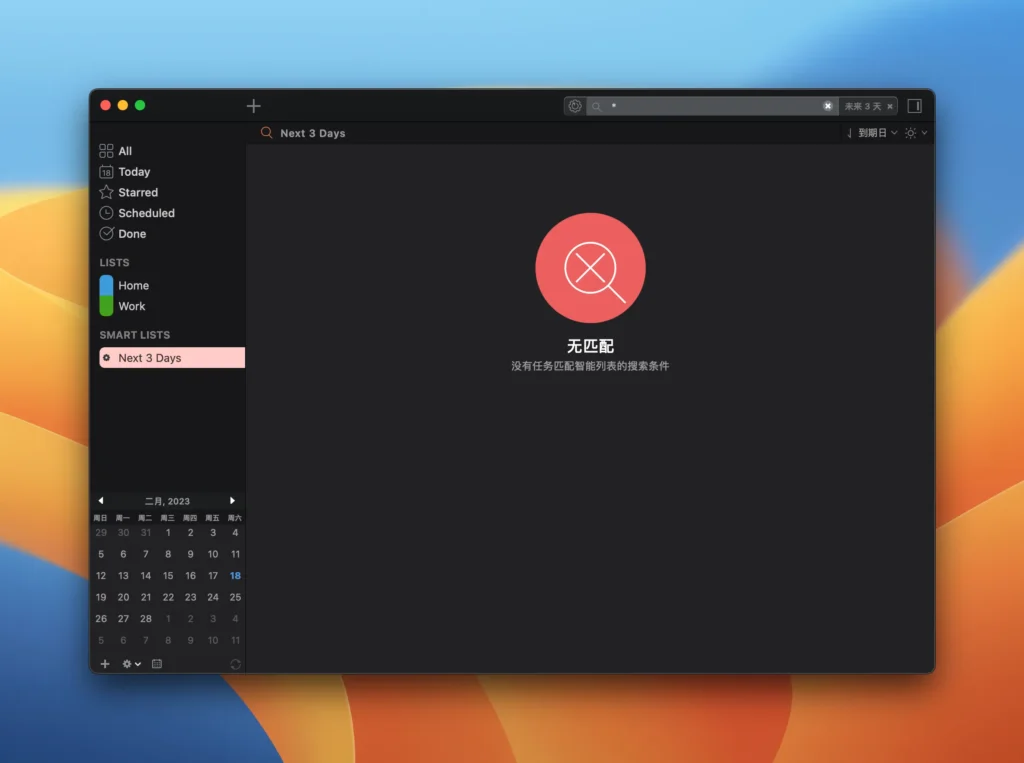Clear the search text with the x button

point(829,105)
